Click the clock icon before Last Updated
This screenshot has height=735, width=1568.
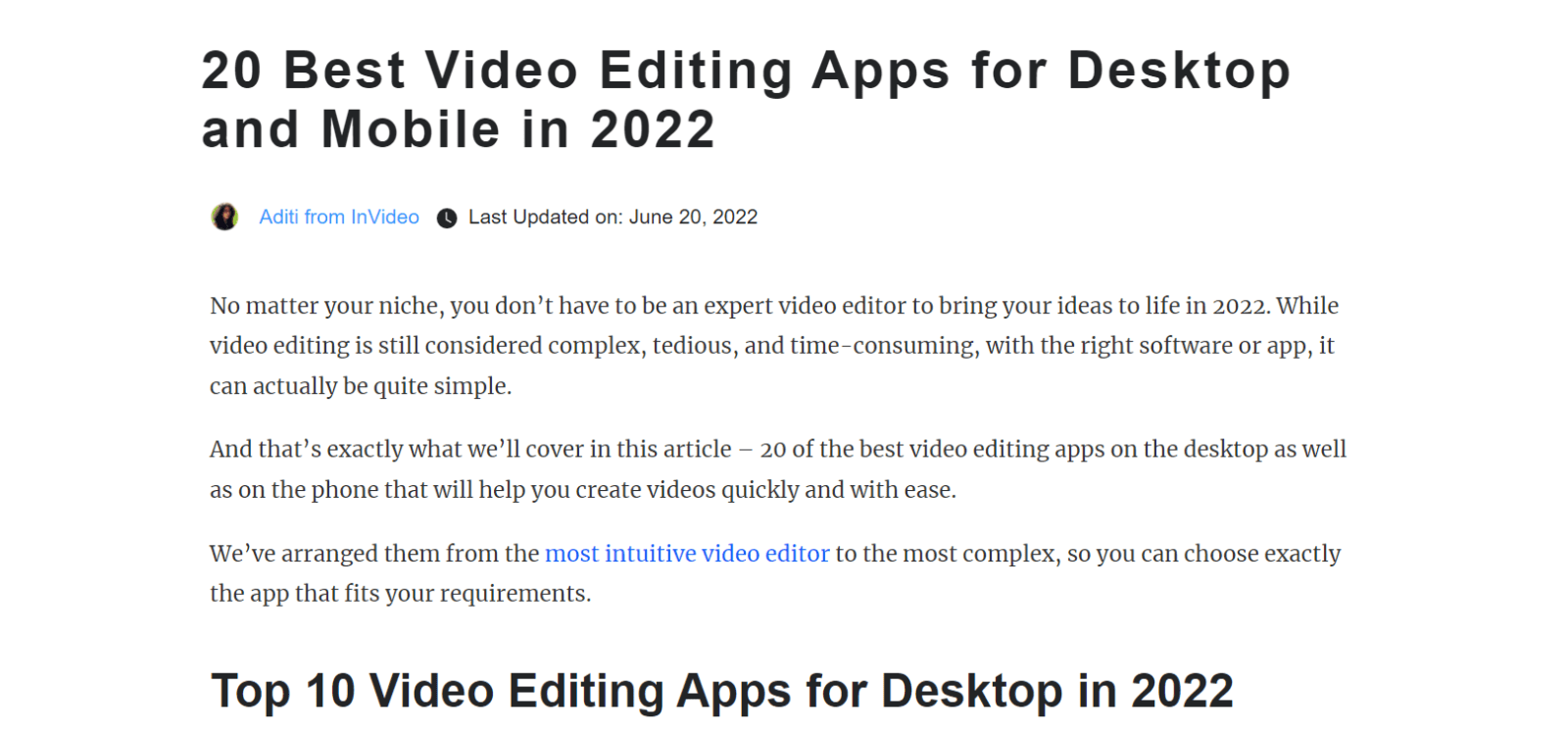tap(446, 218)
